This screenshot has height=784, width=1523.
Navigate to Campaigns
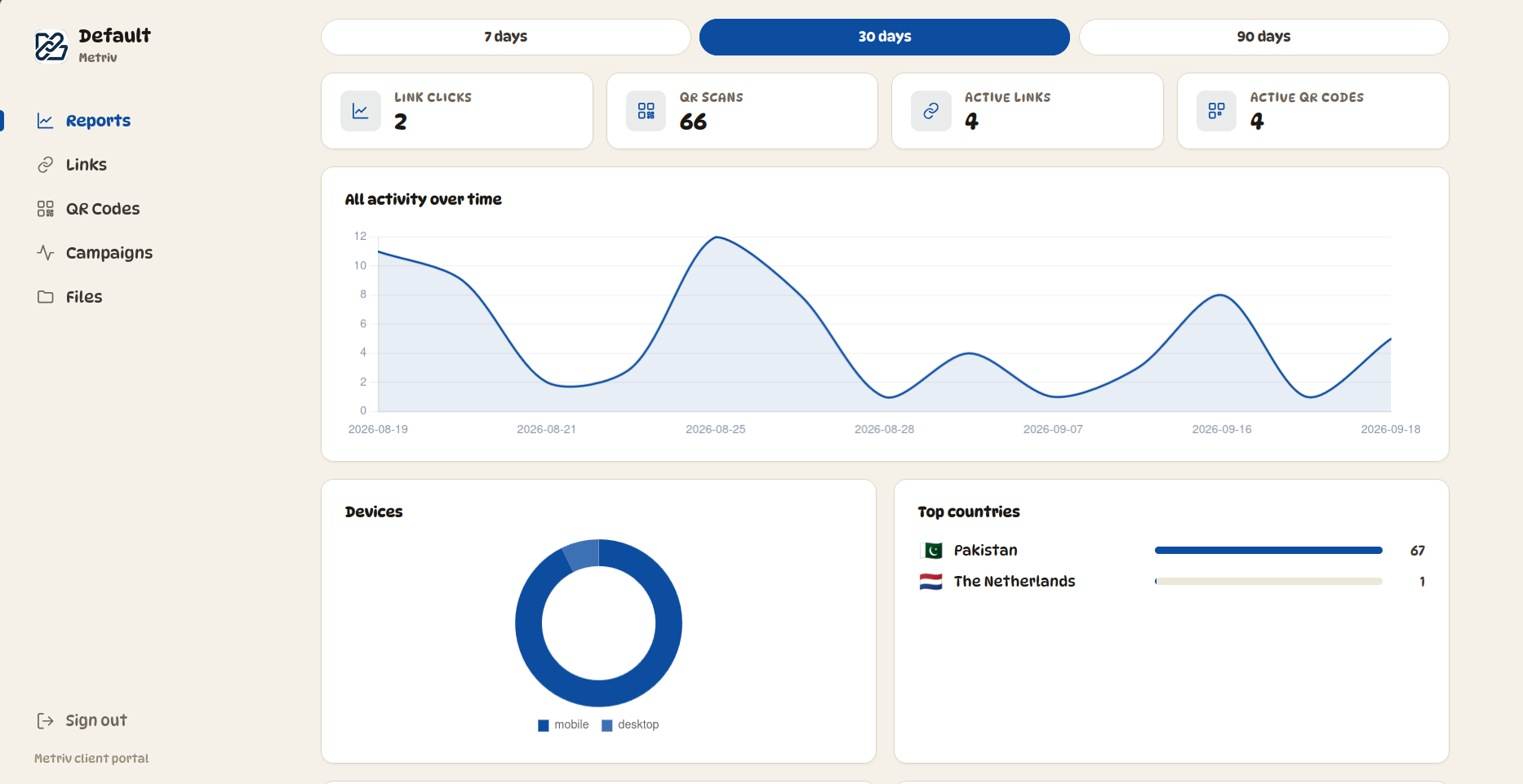tap(109, 253)
